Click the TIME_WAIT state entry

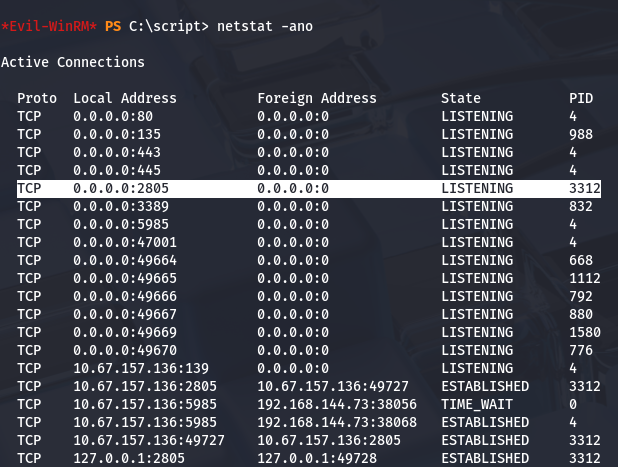[477, 404]
